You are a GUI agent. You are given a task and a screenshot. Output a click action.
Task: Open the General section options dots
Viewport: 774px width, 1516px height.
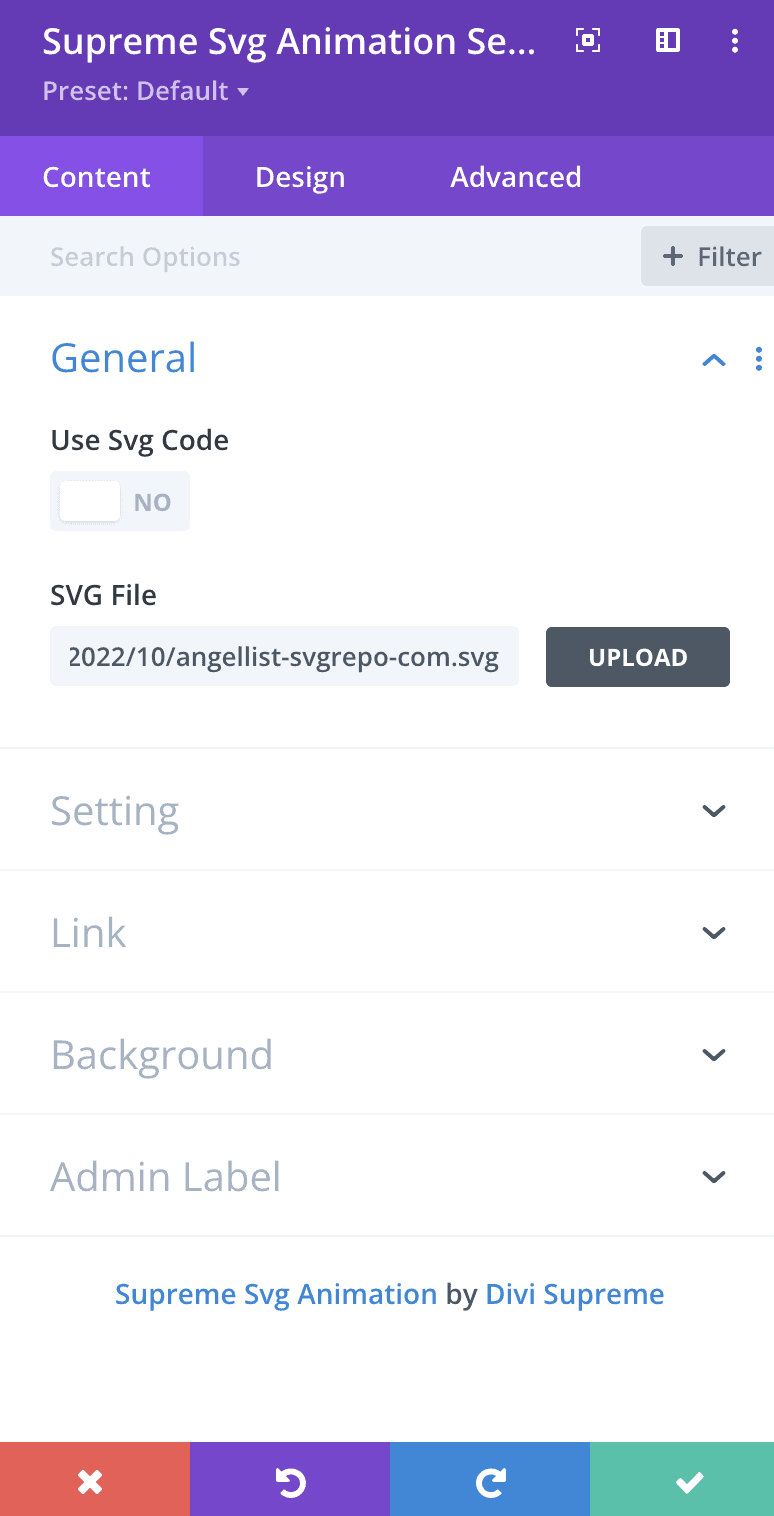coord(759,359)
